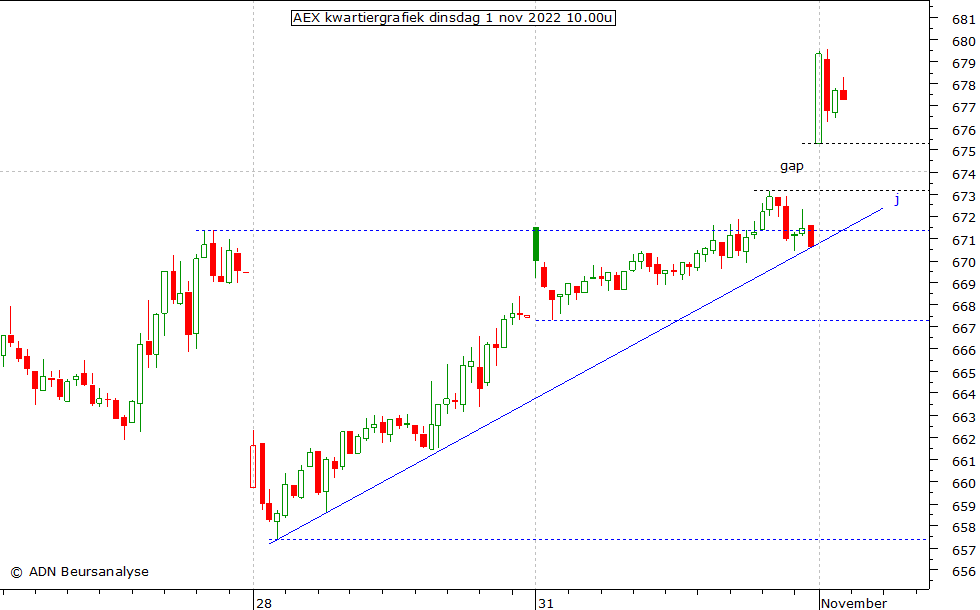Click the 662 price label on the y-axis
Image resolution: width=980 pixels, height=610 pixels.
pos(963,439)
